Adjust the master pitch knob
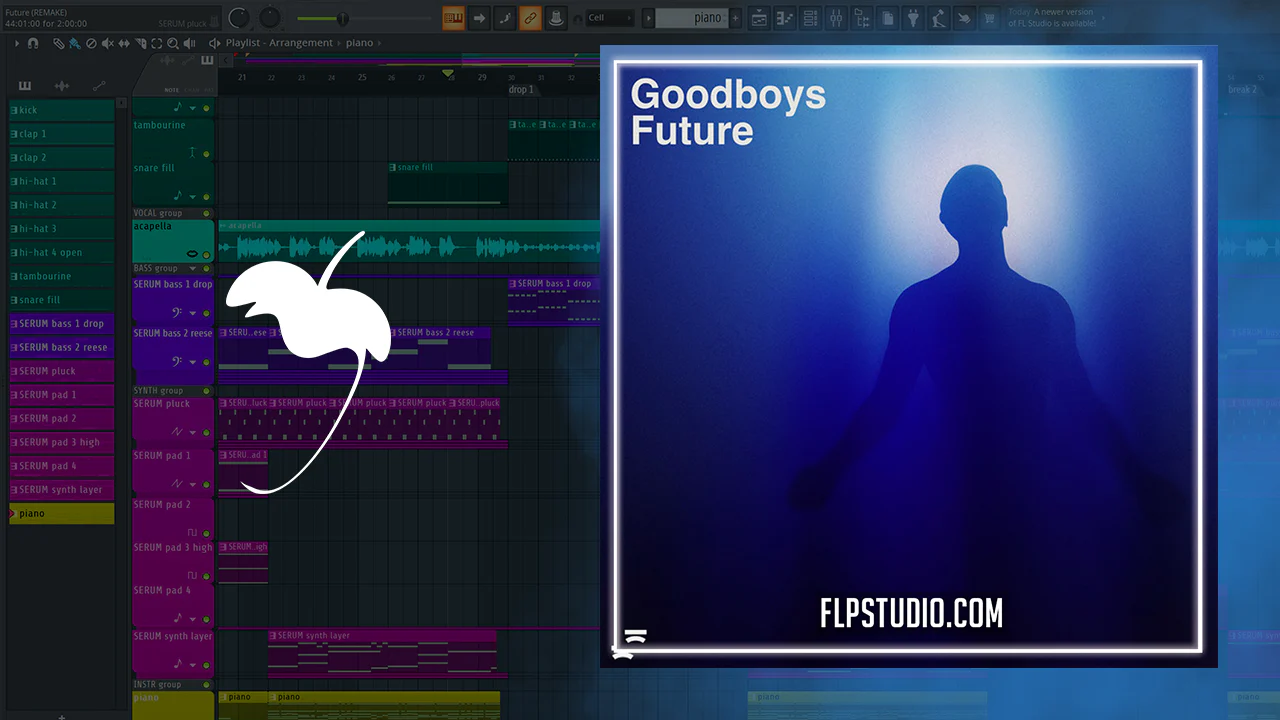Viewport: 1280px width, 720px height. tap(270, 18)
